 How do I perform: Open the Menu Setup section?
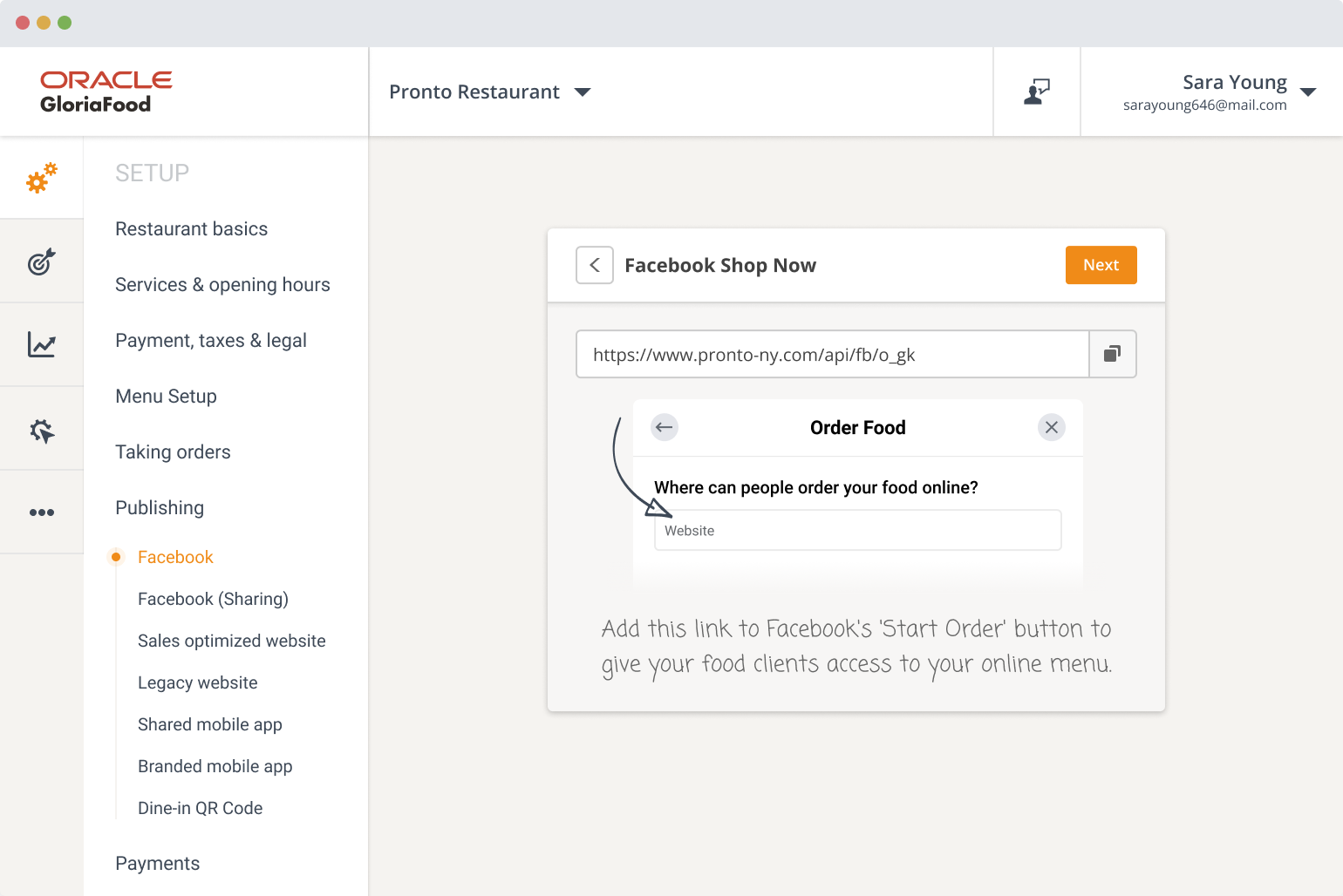pyautogui.click(x=166, y=396)
